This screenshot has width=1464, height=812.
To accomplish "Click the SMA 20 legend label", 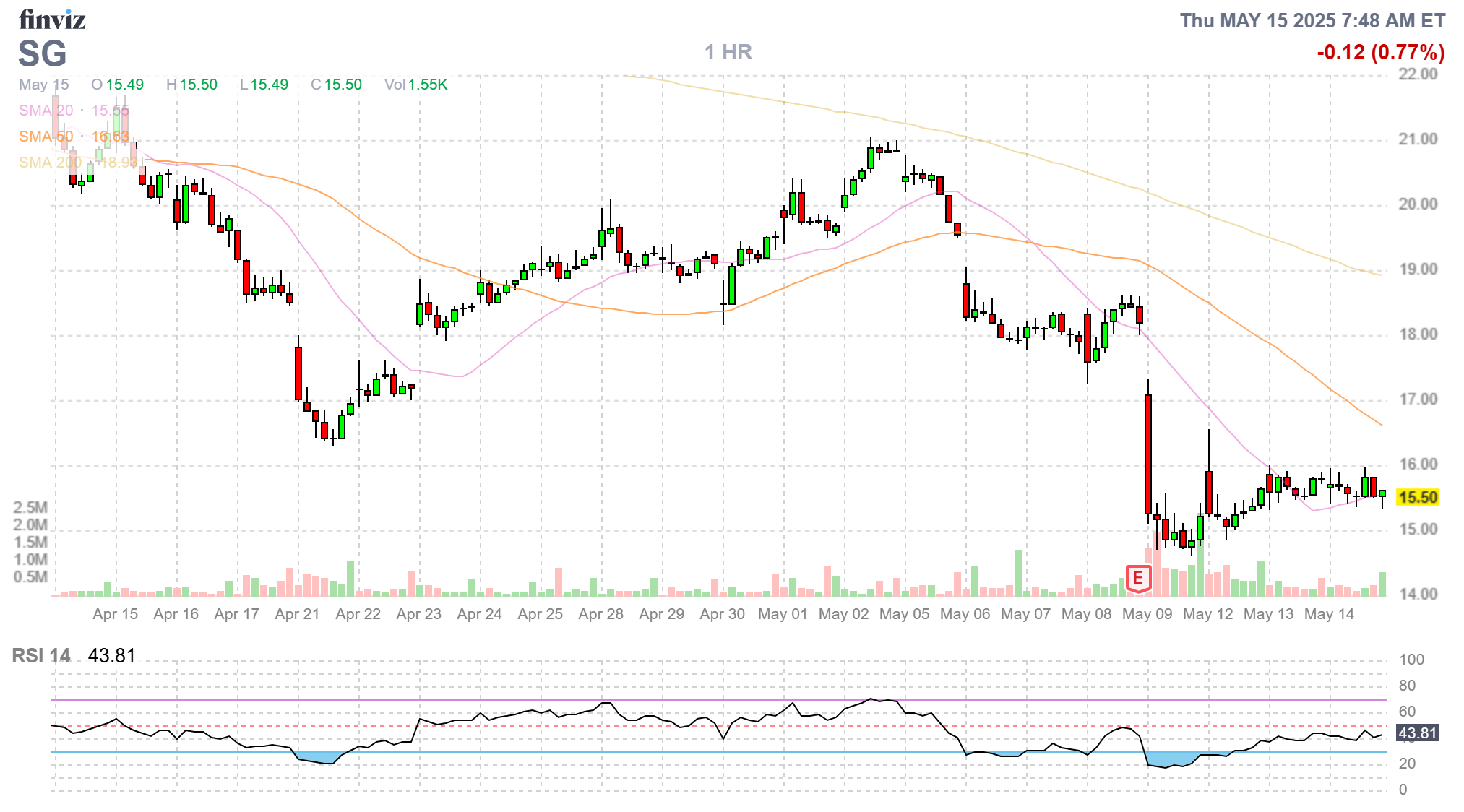I will (x=46, y=111).
